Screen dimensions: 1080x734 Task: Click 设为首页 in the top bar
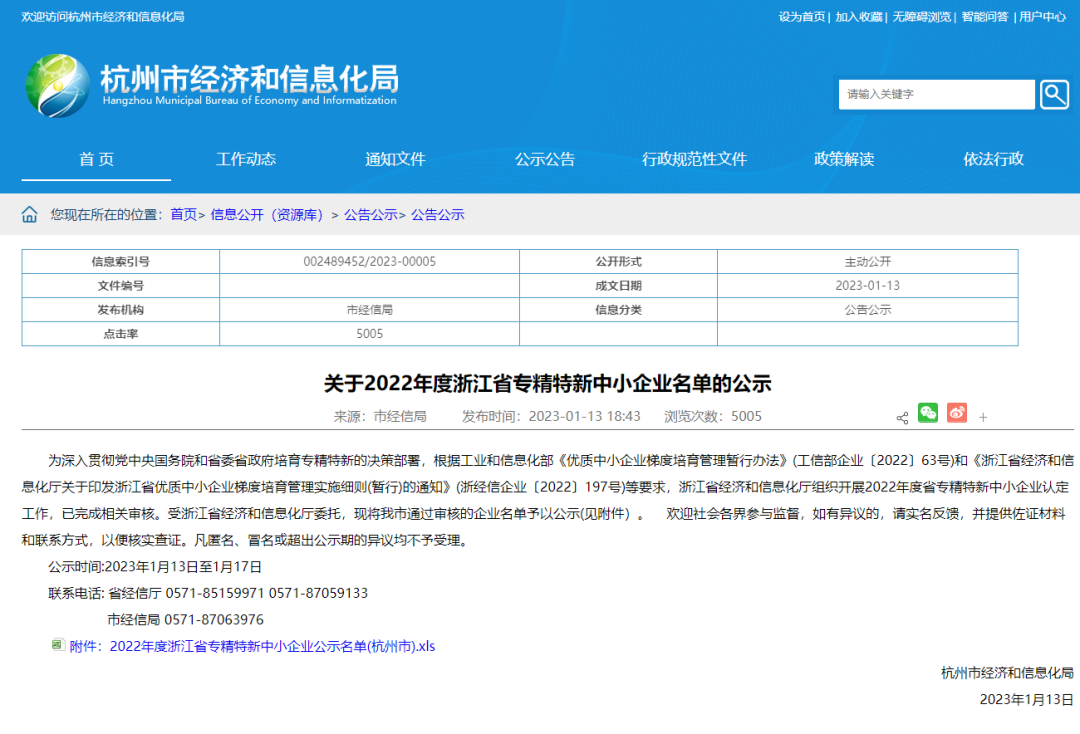pos(802,17)
